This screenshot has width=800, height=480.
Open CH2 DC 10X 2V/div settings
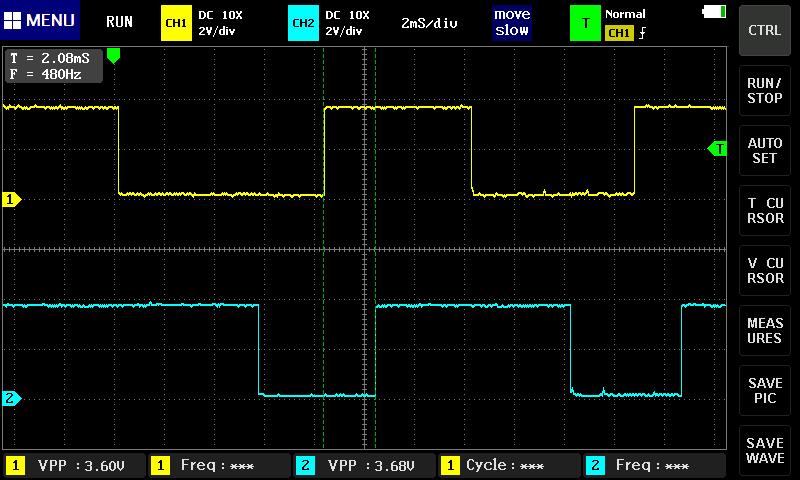pyautogui.click(x=347, y=23)
